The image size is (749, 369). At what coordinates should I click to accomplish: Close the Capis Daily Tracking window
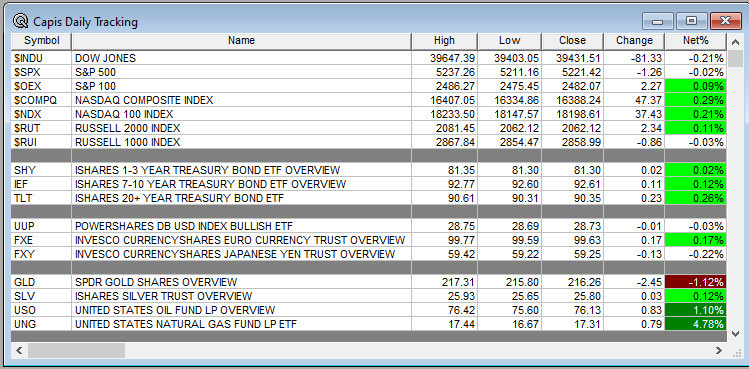tap(725, 21)
